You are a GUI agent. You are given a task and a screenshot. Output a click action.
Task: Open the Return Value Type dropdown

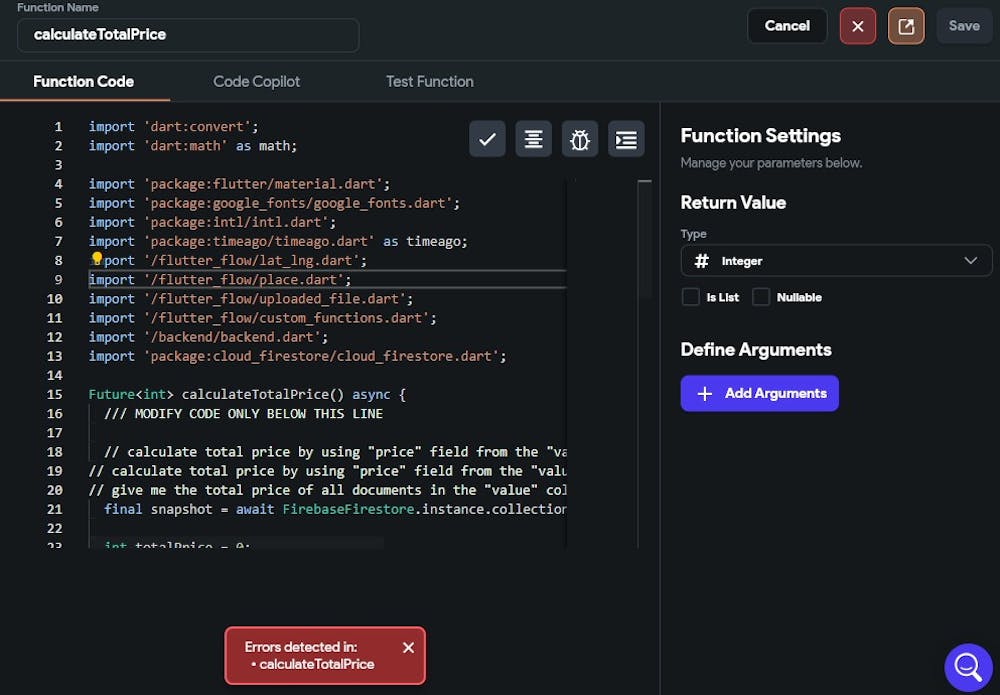836,261
